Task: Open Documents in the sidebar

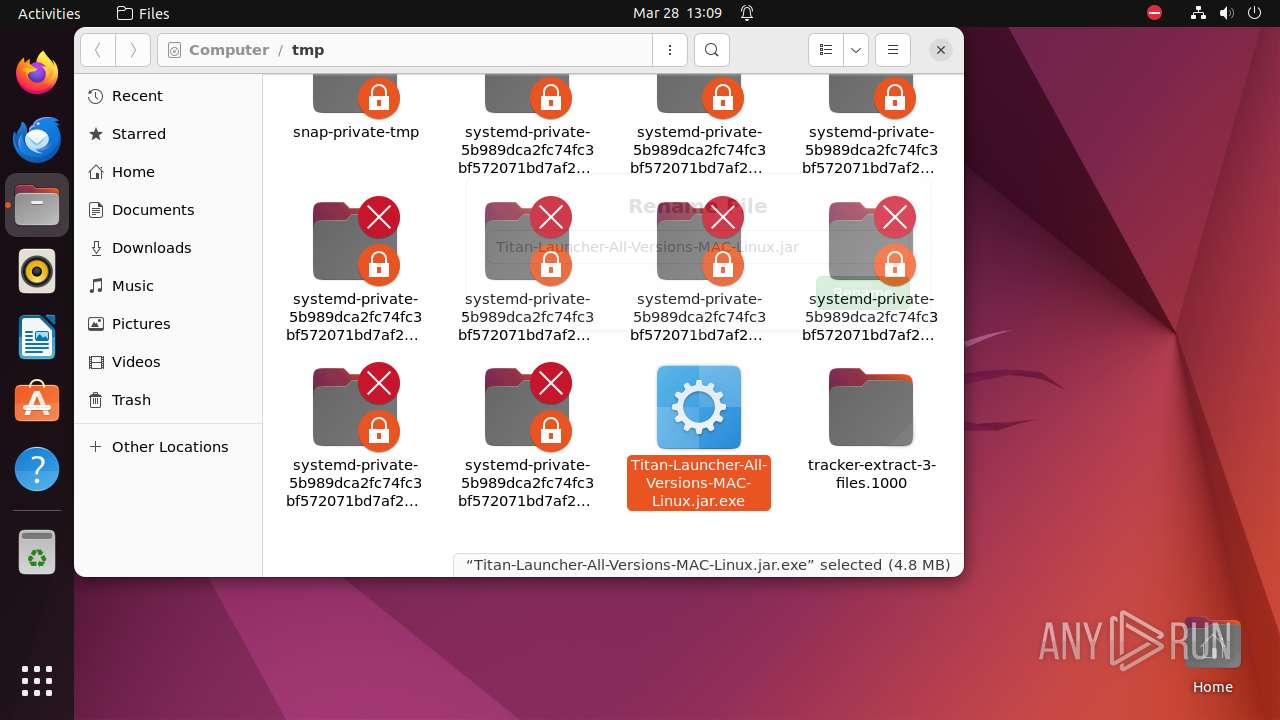Action: pos(168,210)
